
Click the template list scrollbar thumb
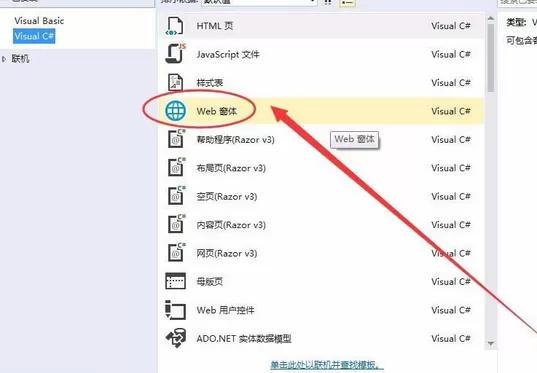tap(491, 58)
